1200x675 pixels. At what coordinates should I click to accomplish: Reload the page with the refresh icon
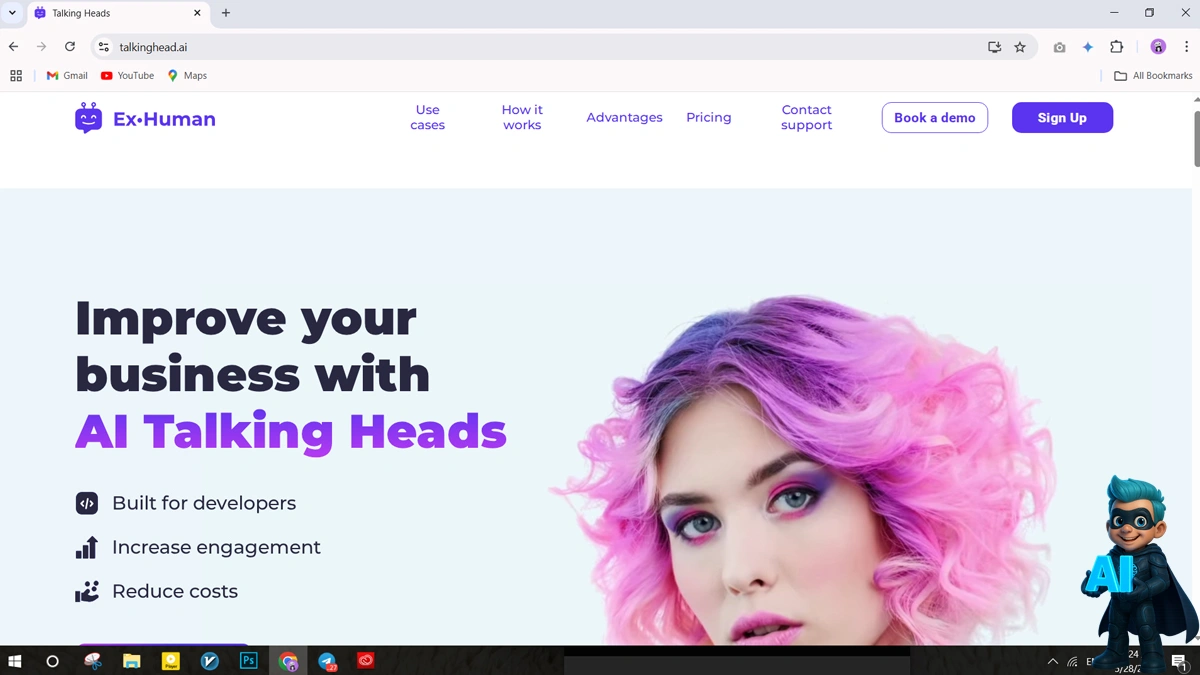(70, 47)
